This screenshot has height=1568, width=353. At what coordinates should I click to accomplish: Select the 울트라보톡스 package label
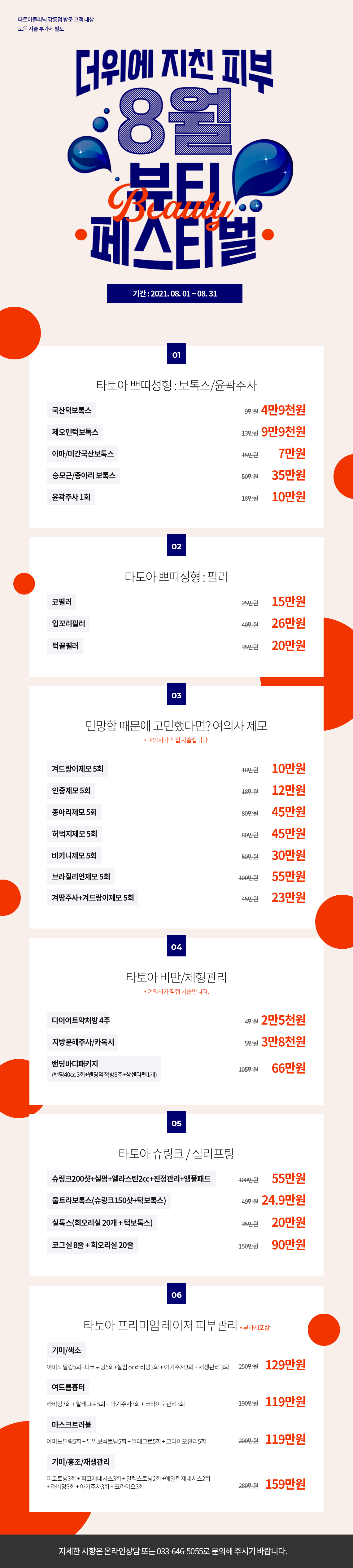pos(109,1200)
